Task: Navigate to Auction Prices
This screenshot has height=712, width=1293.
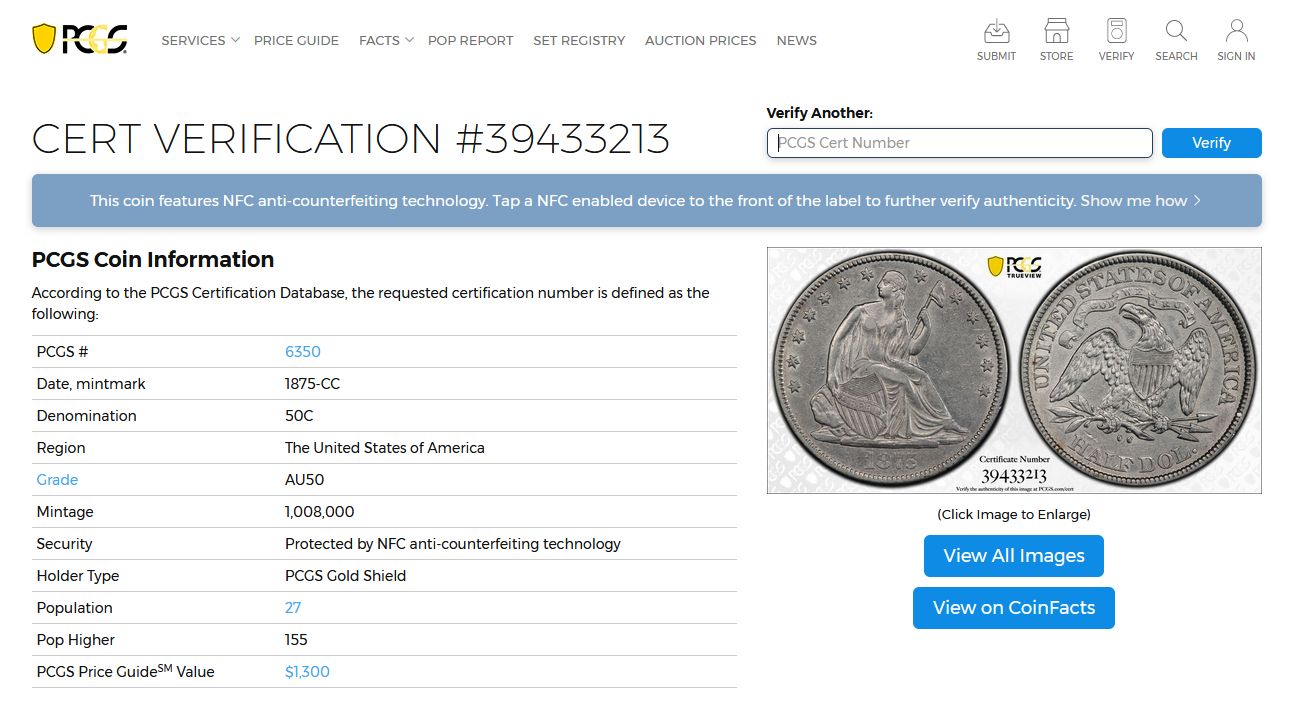Action: tap(700, 41)
